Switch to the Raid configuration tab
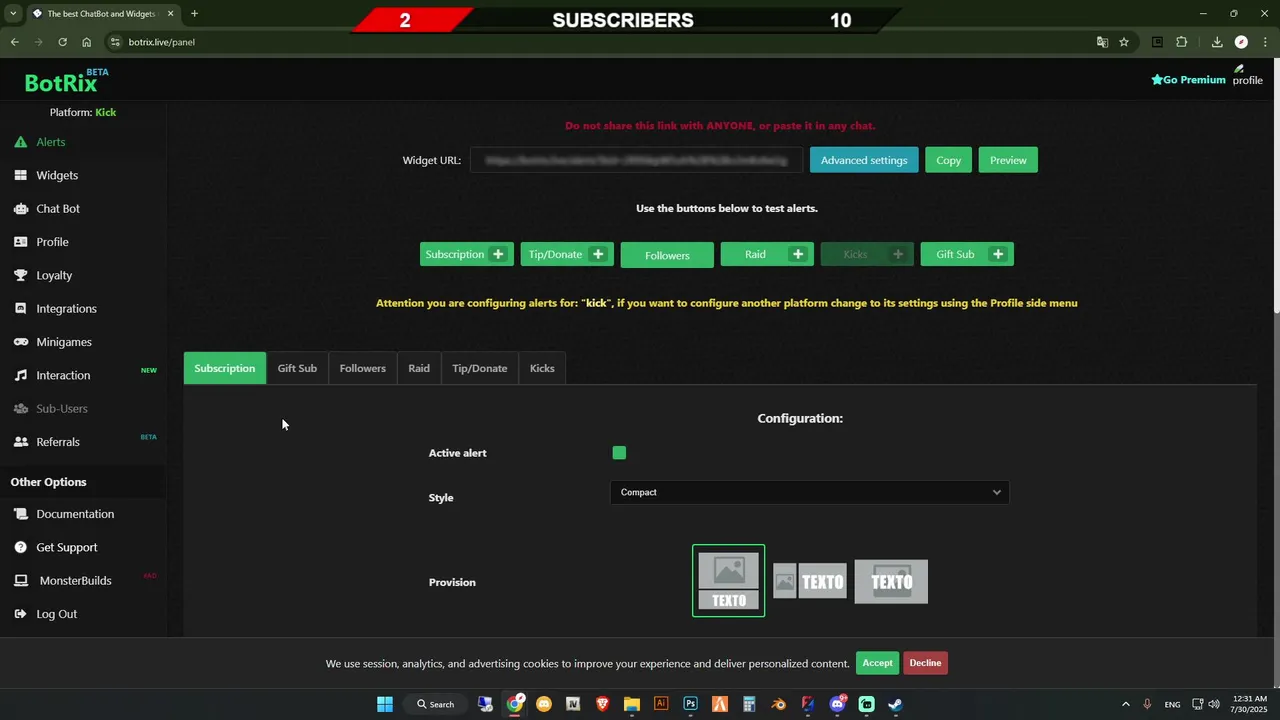This screenshot has width=1280, height=720. pos(419,368)
